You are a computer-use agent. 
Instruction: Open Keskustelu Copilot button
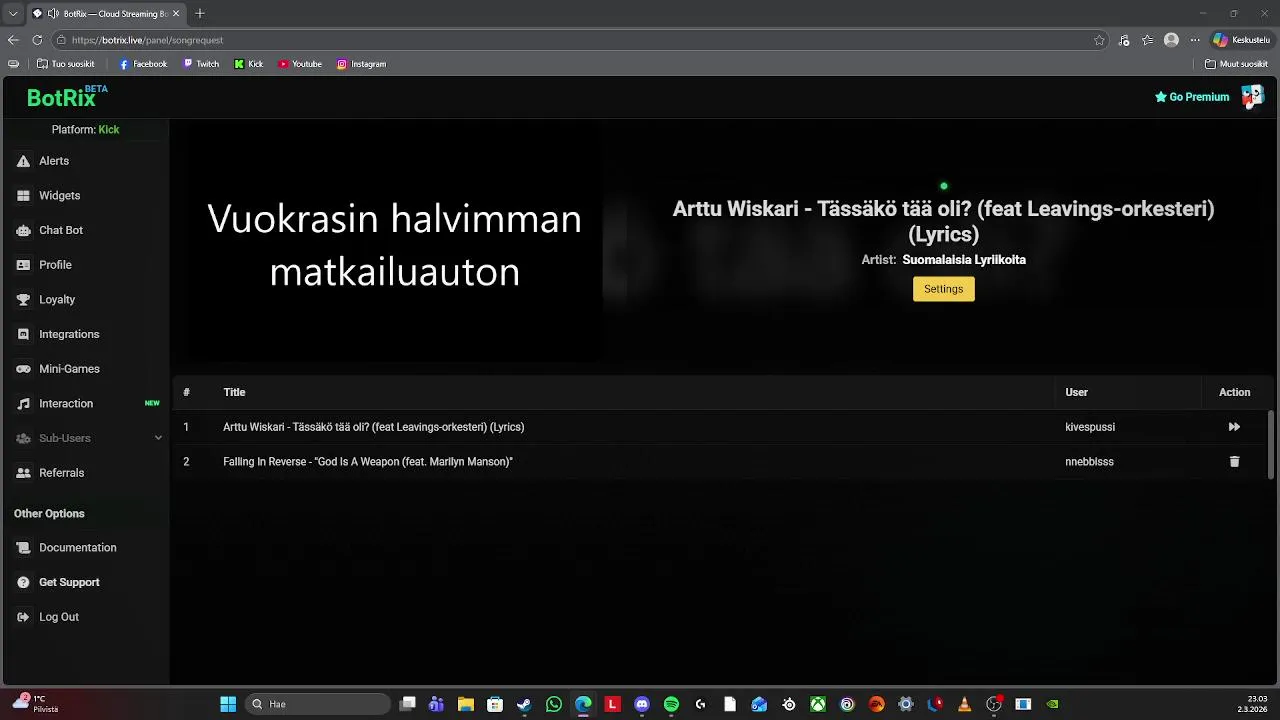click(1240, 40)
